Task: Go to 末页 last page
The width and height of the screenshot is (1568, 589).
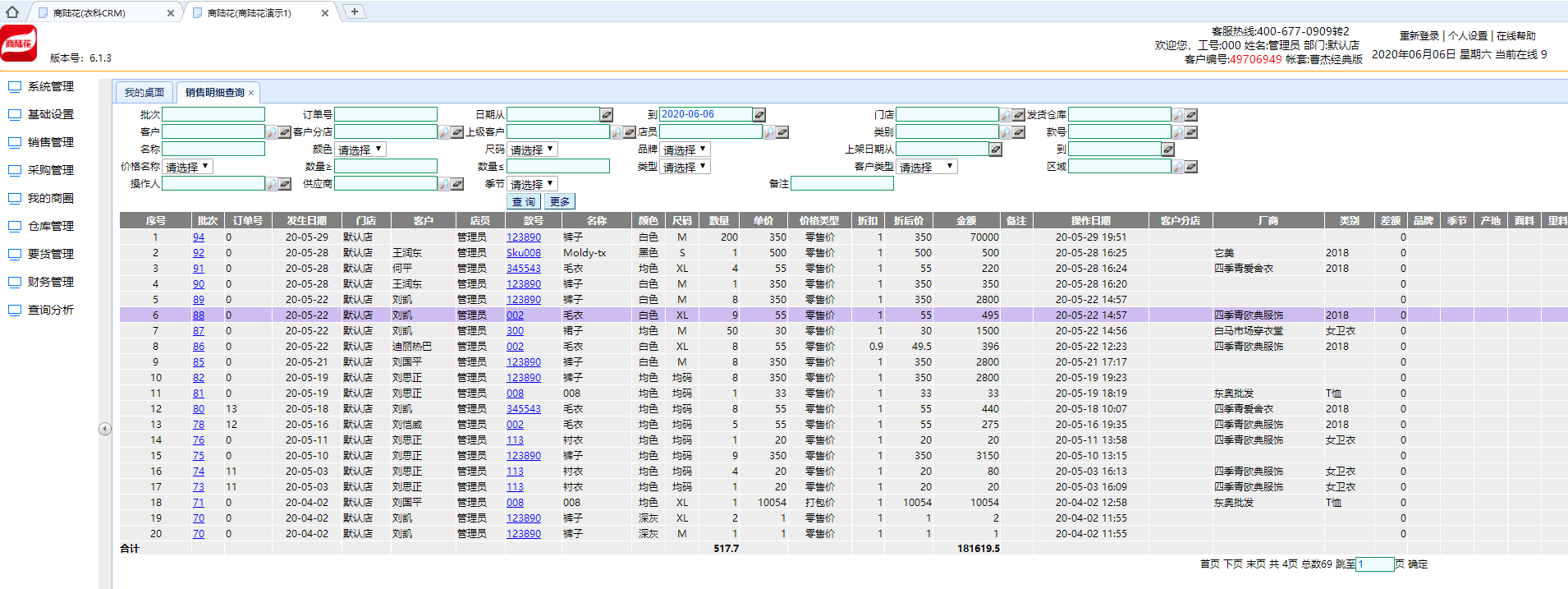Action: tap(1256, 564)
